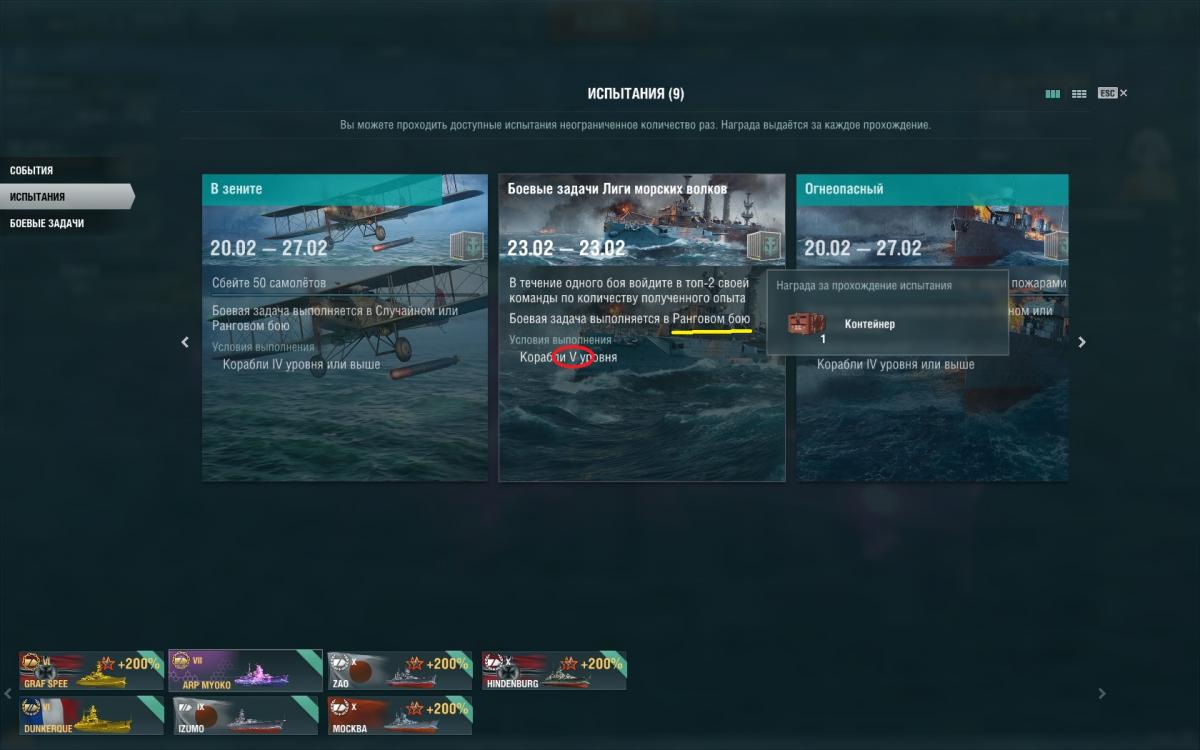Switch to the large card grid view
Image resolution: width=1200 pixels, height=750 pixels.
pyautogui.click(x=1052, y=93)
